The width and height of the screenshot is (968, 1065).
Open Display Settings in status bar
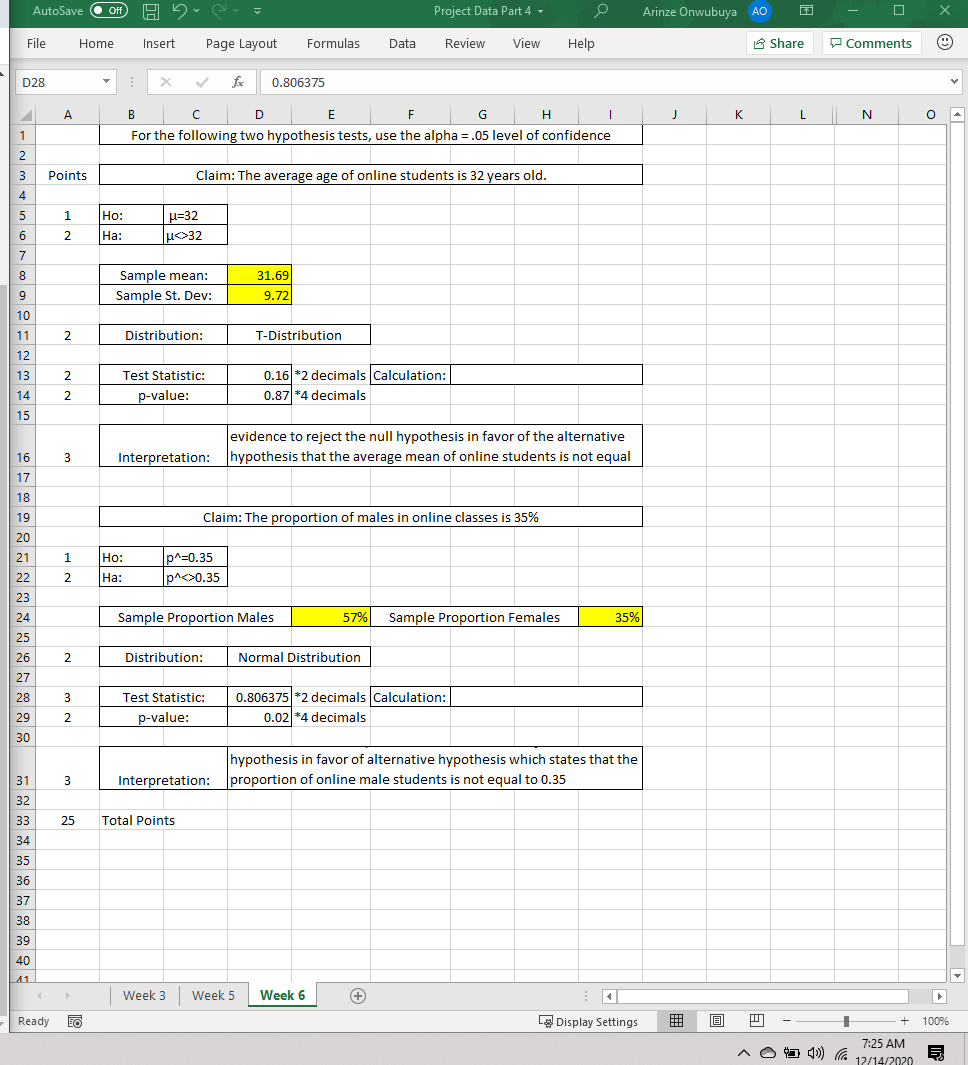click(x=588, y=1022)
